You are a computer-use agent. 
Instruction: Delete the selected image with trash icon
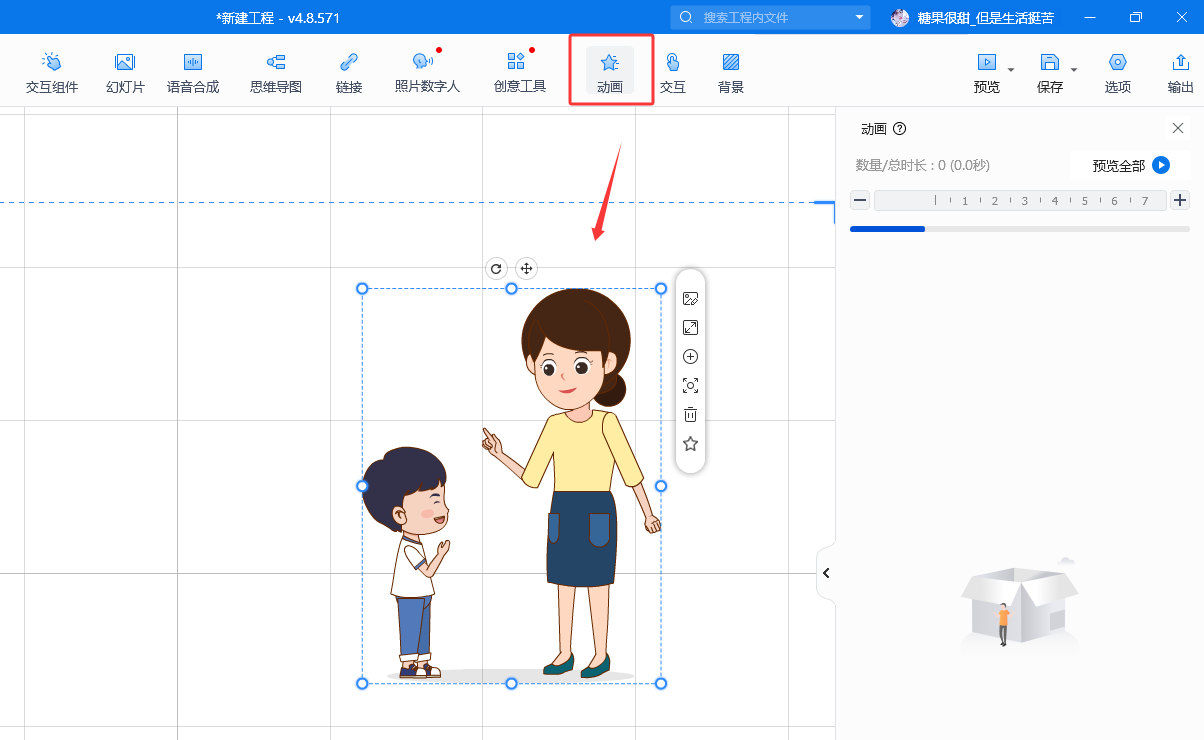pos(690,415)
